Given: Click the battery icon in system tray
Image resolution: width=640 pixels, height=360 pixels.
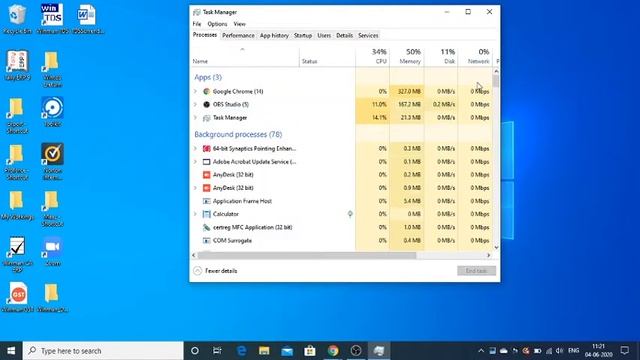Looking at the screenshot, I should 538,351.
